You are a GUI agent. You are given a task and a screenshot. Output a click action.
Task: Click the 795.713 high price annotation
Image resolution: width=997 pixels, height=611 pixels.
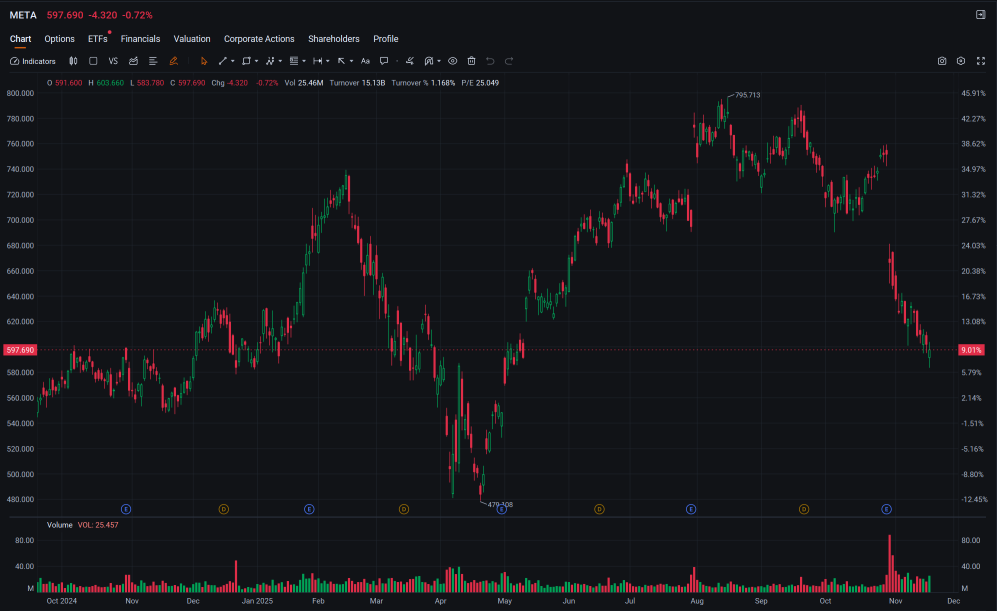pyautogui.click(x=748, y=95)
